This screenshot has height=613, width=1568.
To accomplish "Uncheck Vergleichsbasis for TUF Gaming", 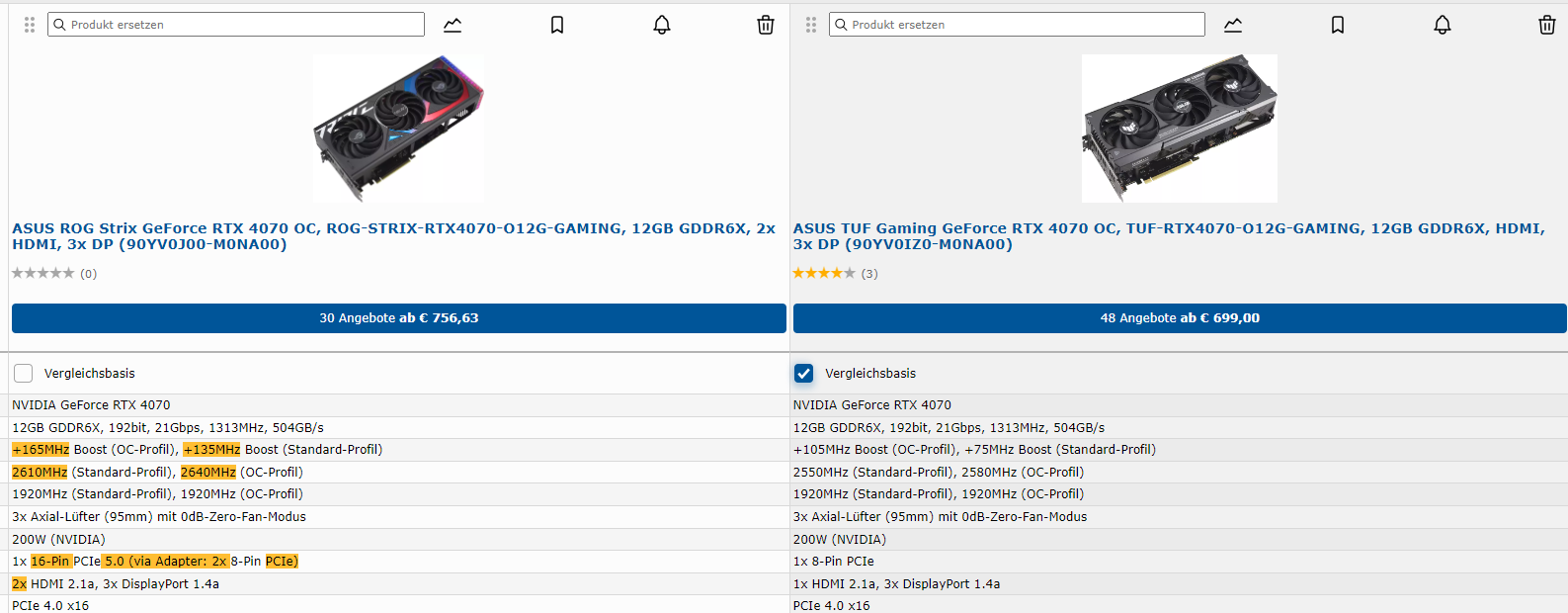I will [804, 373].
